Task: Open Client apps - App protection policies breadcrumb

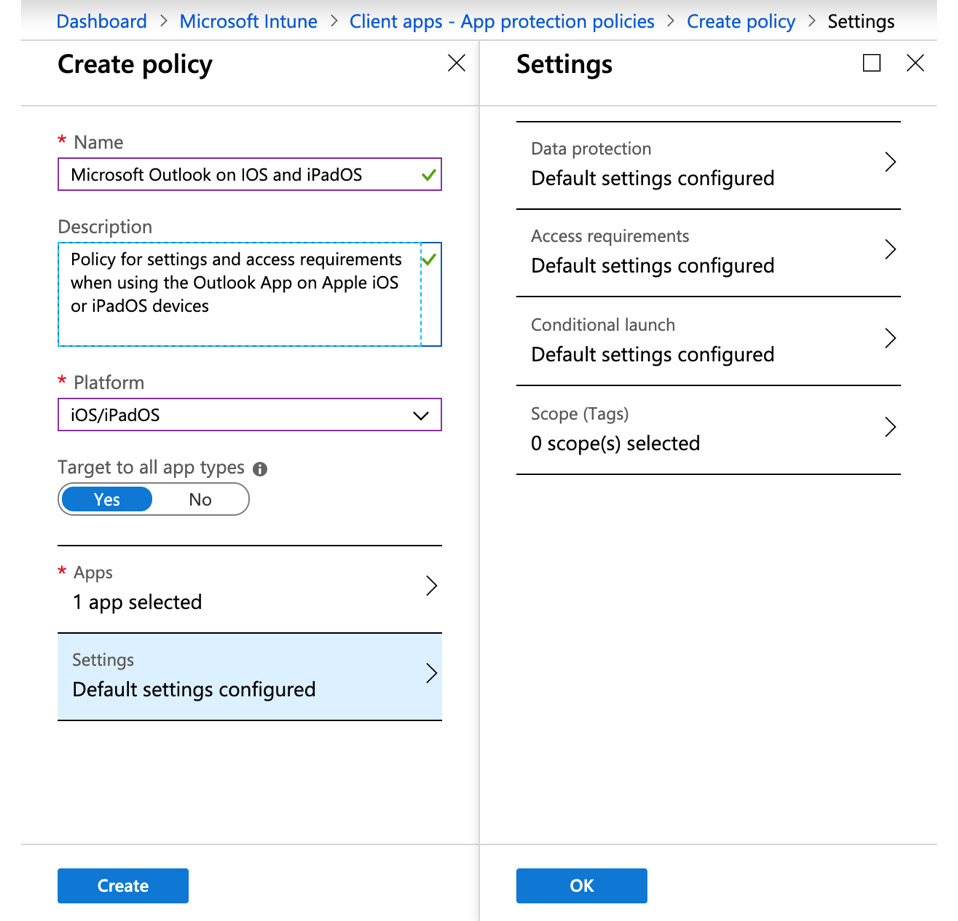Action: pyautogui.click(x=502, y=21)
